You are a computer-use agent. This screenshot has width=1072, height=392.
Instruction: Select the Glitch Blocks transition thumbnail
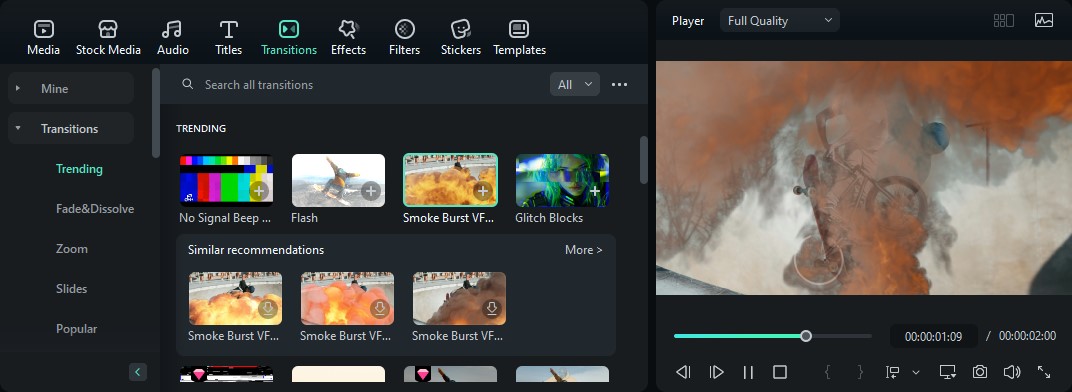click(562, 180)
